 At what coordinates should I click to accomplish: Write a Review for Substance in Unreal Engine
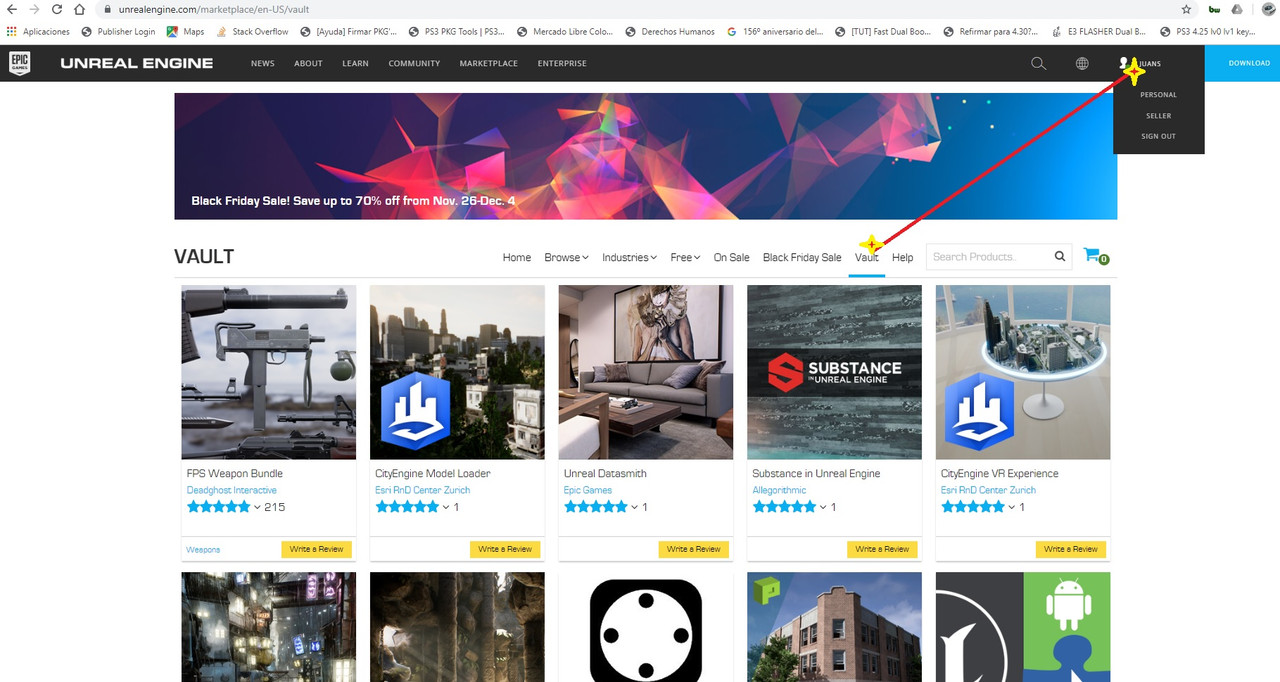pyautogui.click(x=882, y=549)
